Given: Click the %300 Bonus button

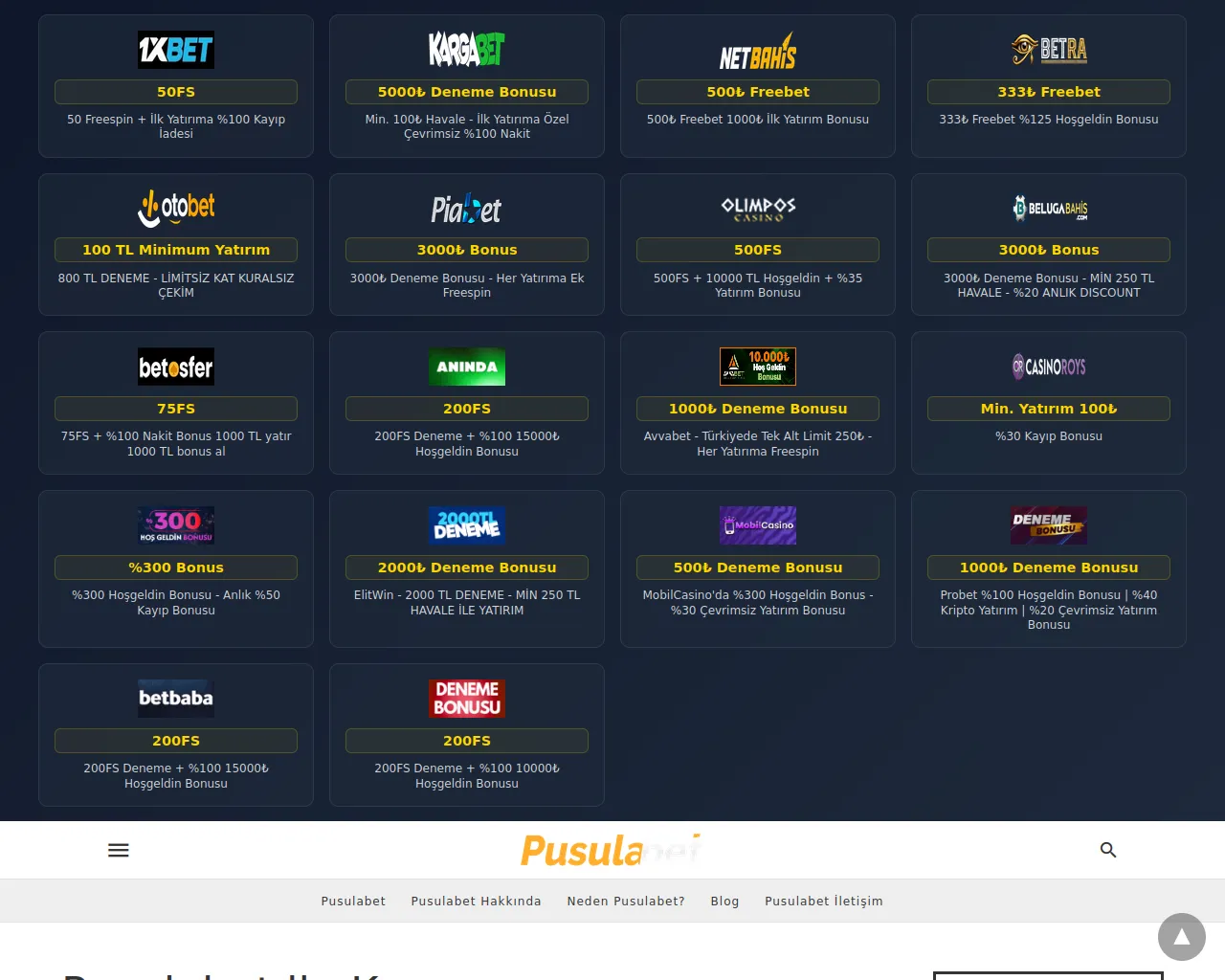Looking at the screenshot, I should pos(176,568).
